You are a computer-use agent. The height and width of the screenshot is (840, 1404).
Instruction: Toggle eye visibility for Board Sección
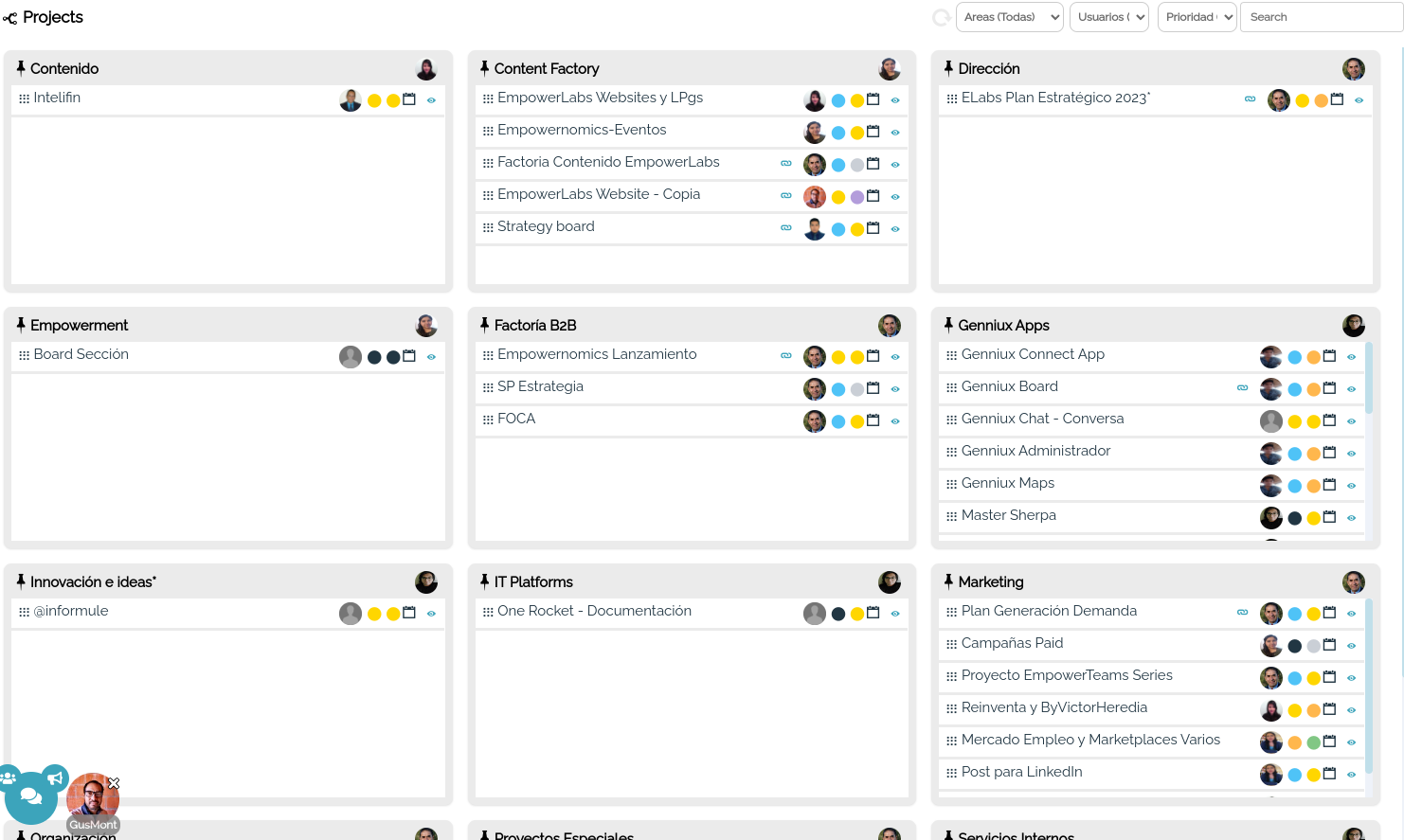point(431,356)
